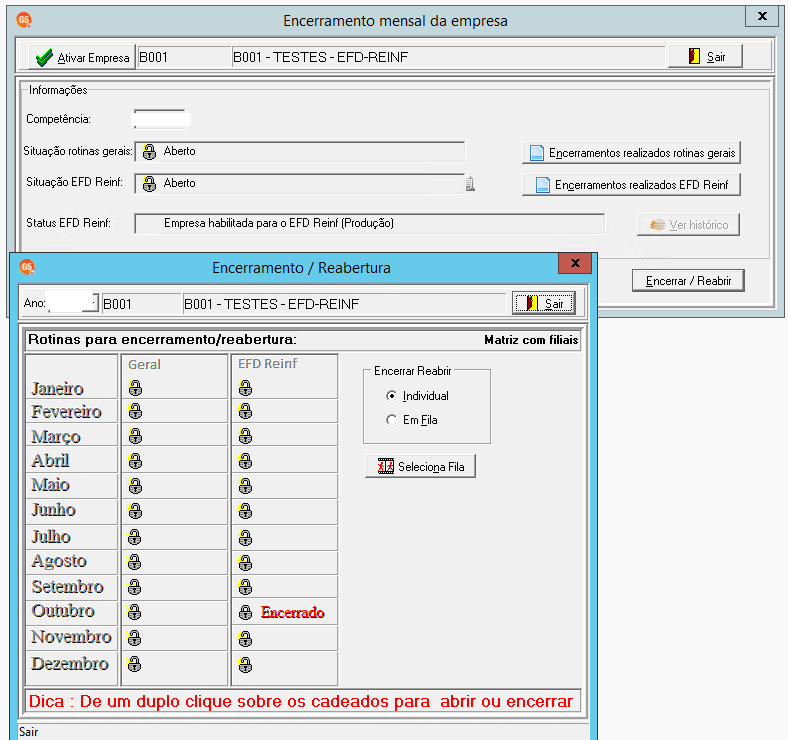The height and width of the screenshot is (740, 788).
Task: Open Encerramentos realizados EFD Reinf
Action: [x=631, y=184]
